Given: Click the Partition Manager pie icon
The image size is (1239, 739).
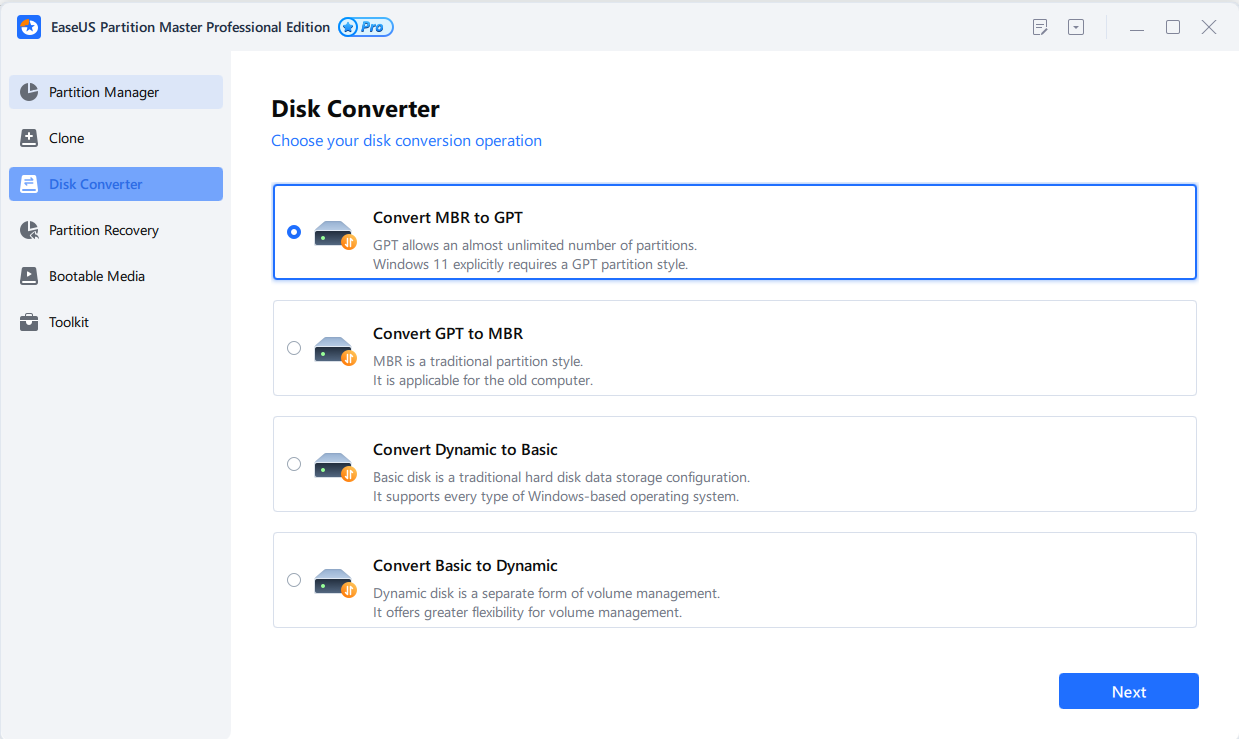Looking at the screenshot, I should tap(29, 92).
